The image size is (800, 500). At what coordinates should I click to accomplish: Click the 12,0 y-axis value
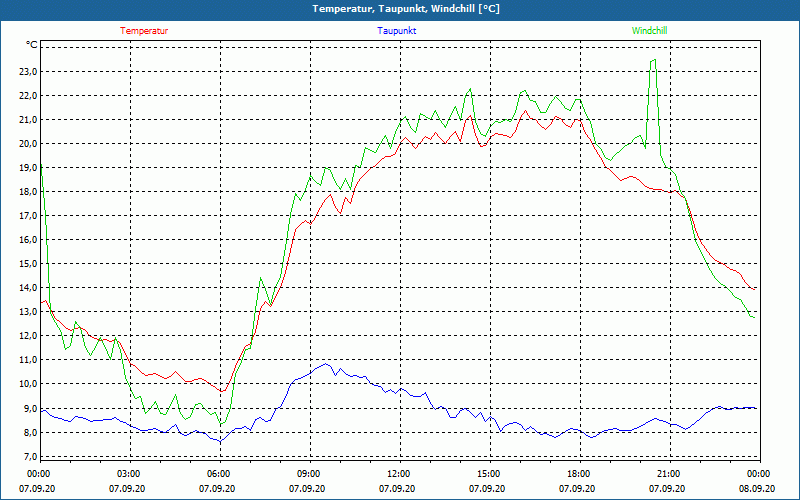(28, 336)
